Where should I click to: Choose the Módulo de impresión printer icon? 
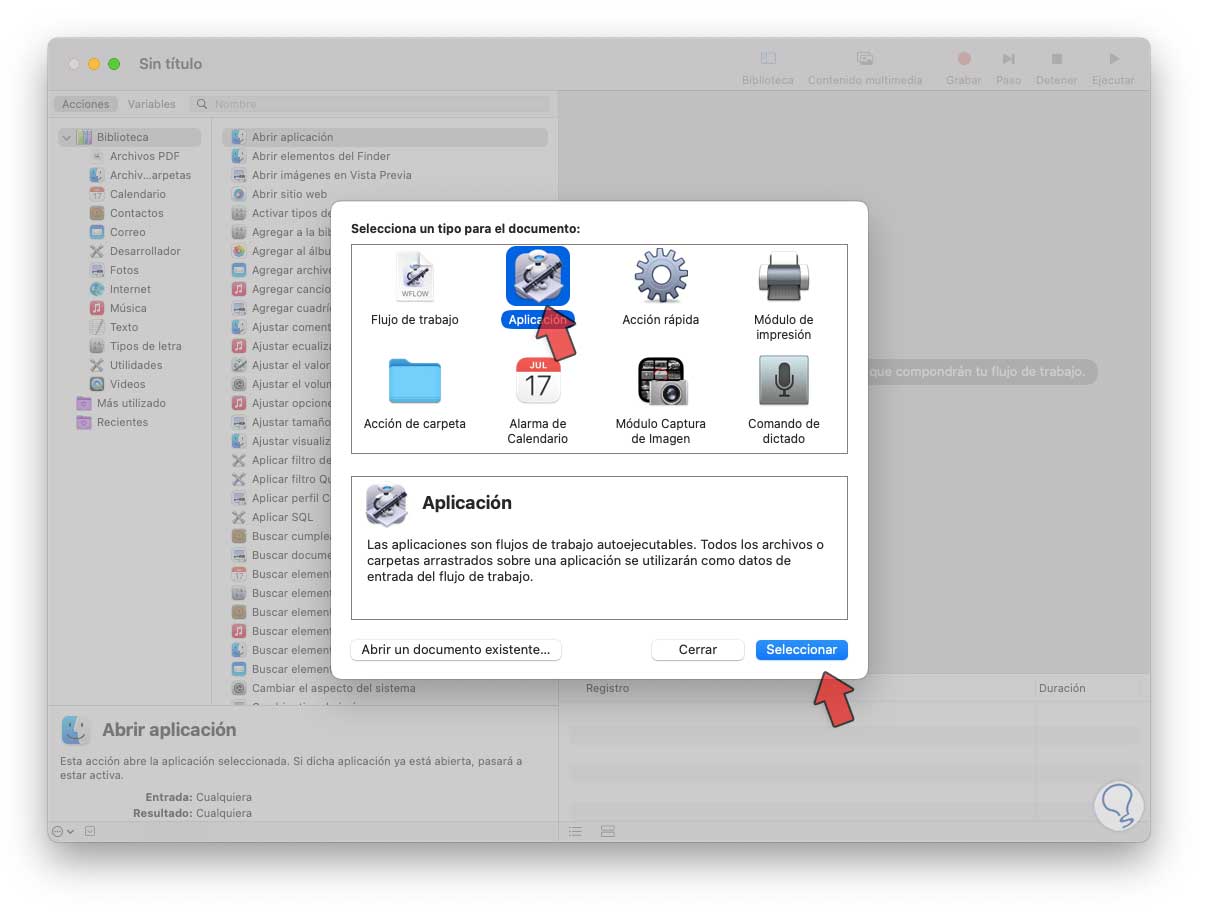(784, 276)
